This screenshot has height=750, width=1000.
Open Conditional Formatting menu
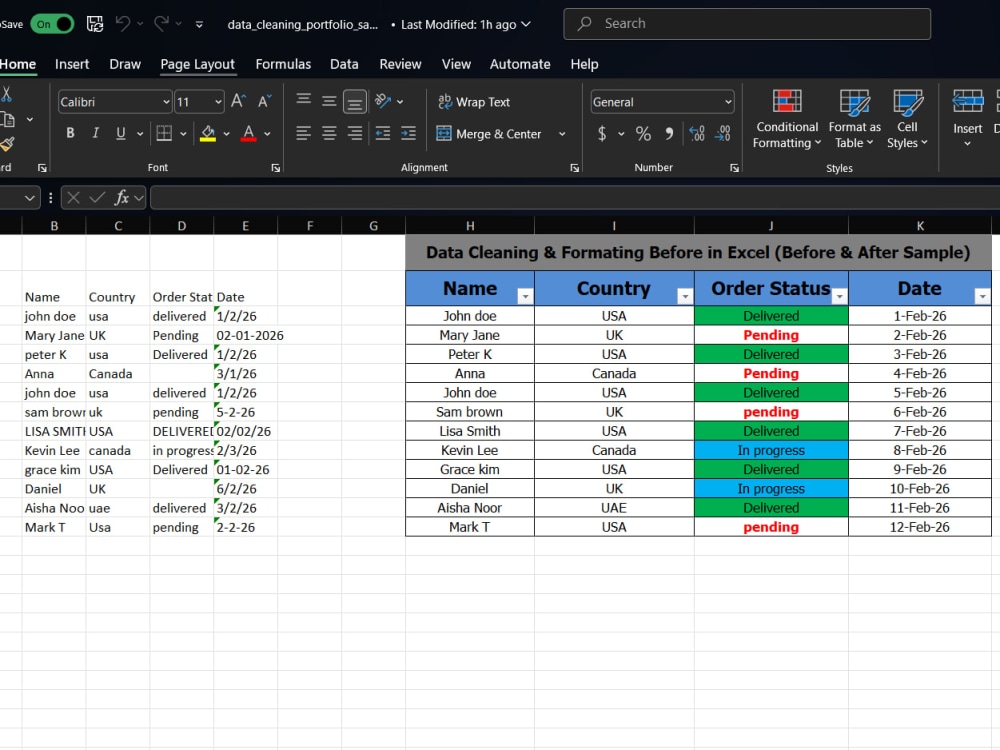click(787, 120)
